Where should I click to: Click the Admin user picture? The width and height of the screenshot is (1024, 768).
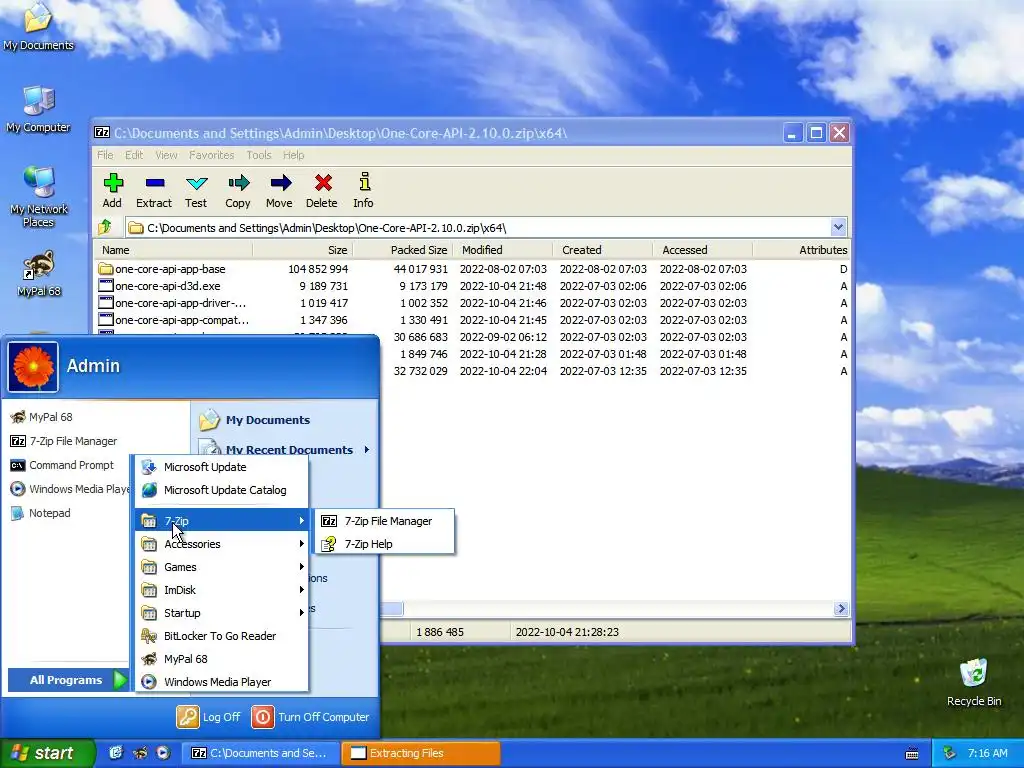pyautogui.click(x=33, y=366)
